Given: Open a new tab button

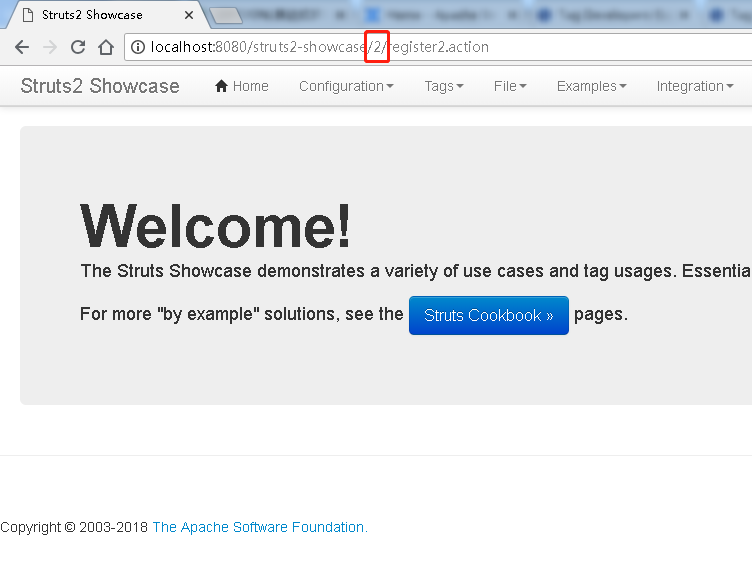Looking at the screenshot, I should 226,15.
